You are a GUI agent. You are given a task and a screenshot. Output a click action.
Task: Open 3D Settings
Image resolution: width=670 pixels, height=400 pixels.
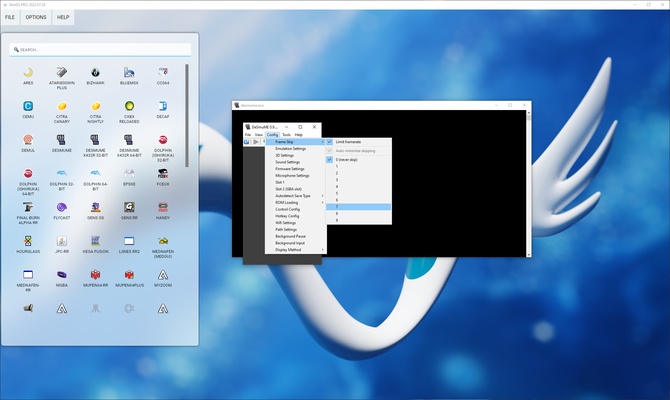point(296,156)
